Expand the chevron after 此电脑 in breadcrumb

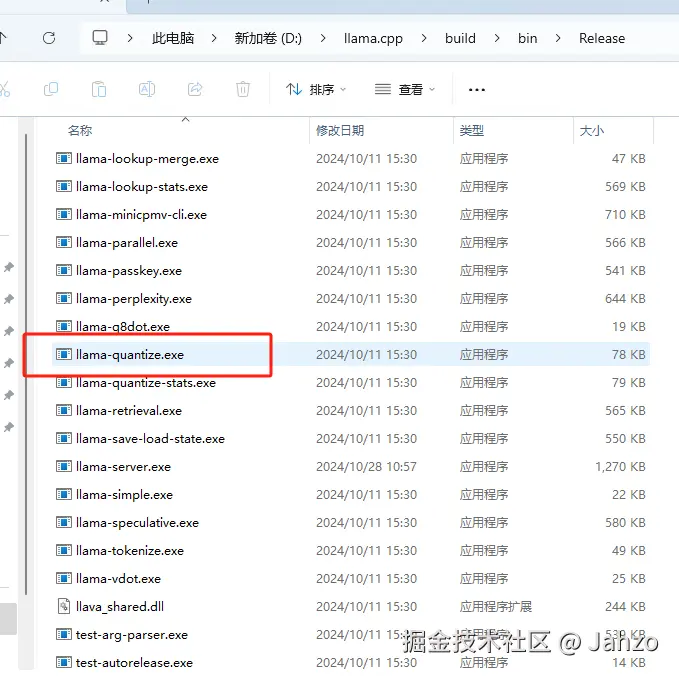[x=214, y=38]
